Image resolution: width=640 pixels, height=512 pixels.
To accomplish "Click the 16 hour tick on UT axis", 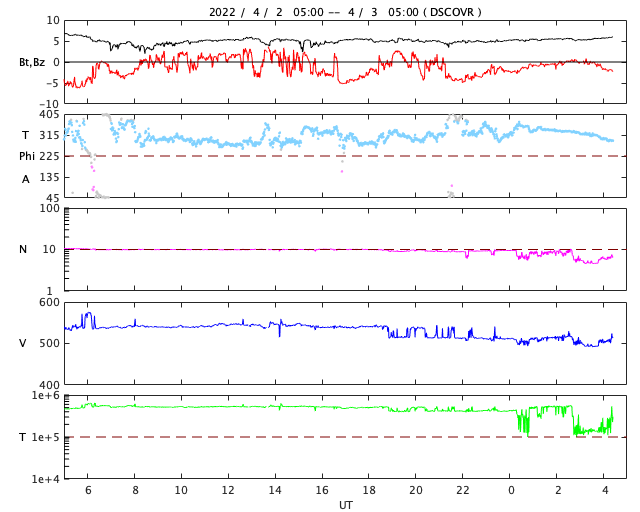I will pos(322,490).
